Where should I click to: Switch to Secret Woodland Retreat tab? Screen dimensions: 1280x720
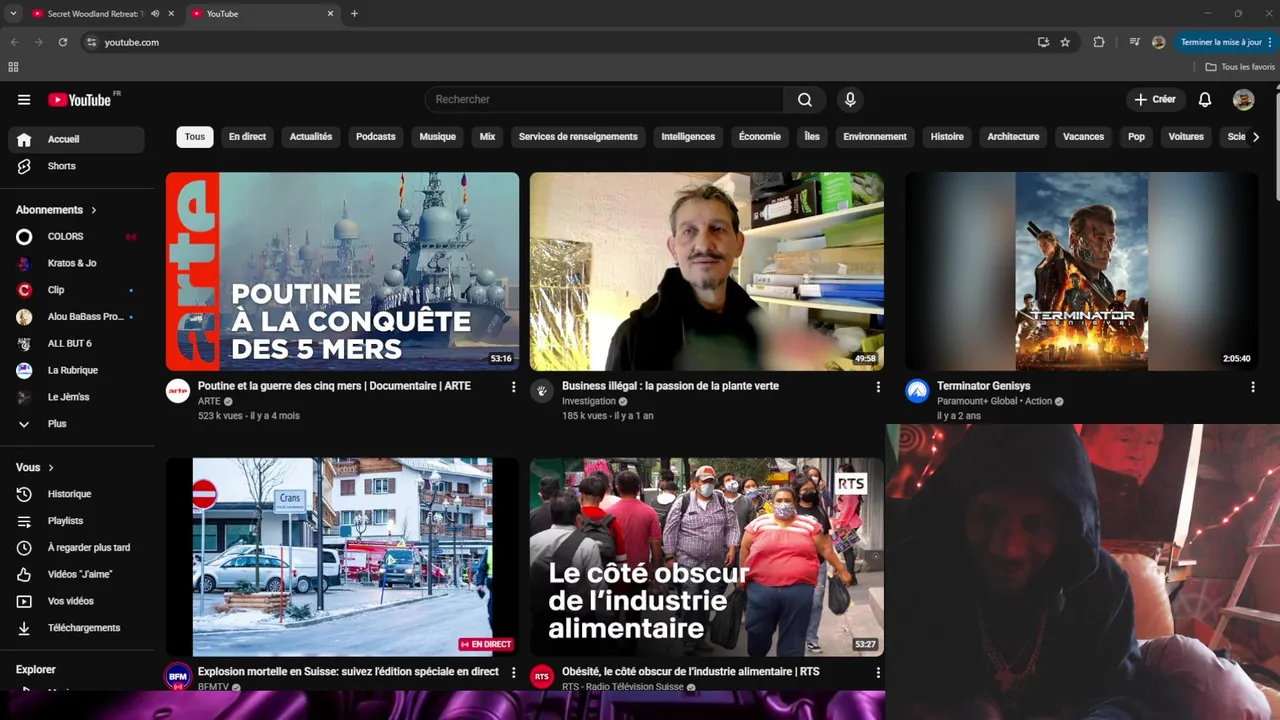click(103, 14)
